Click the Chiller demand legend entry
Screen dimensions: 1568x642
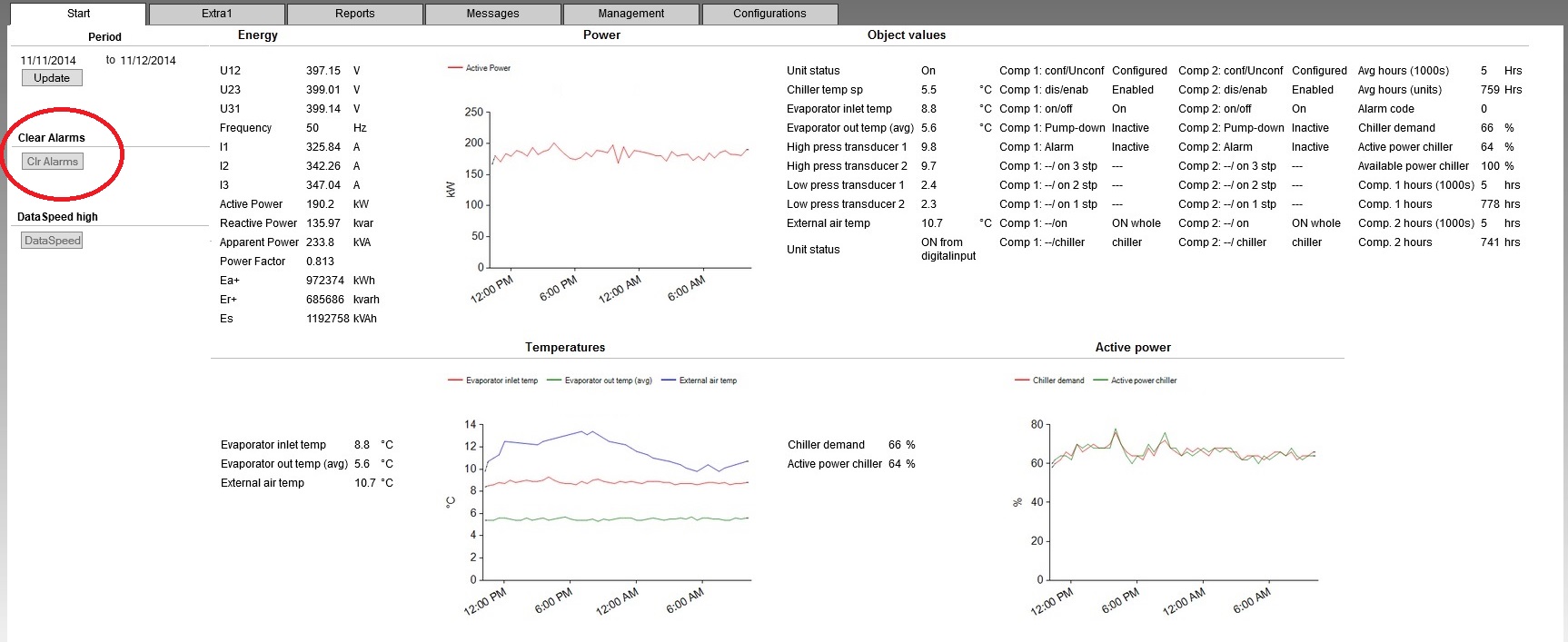tap(1057, 380)
